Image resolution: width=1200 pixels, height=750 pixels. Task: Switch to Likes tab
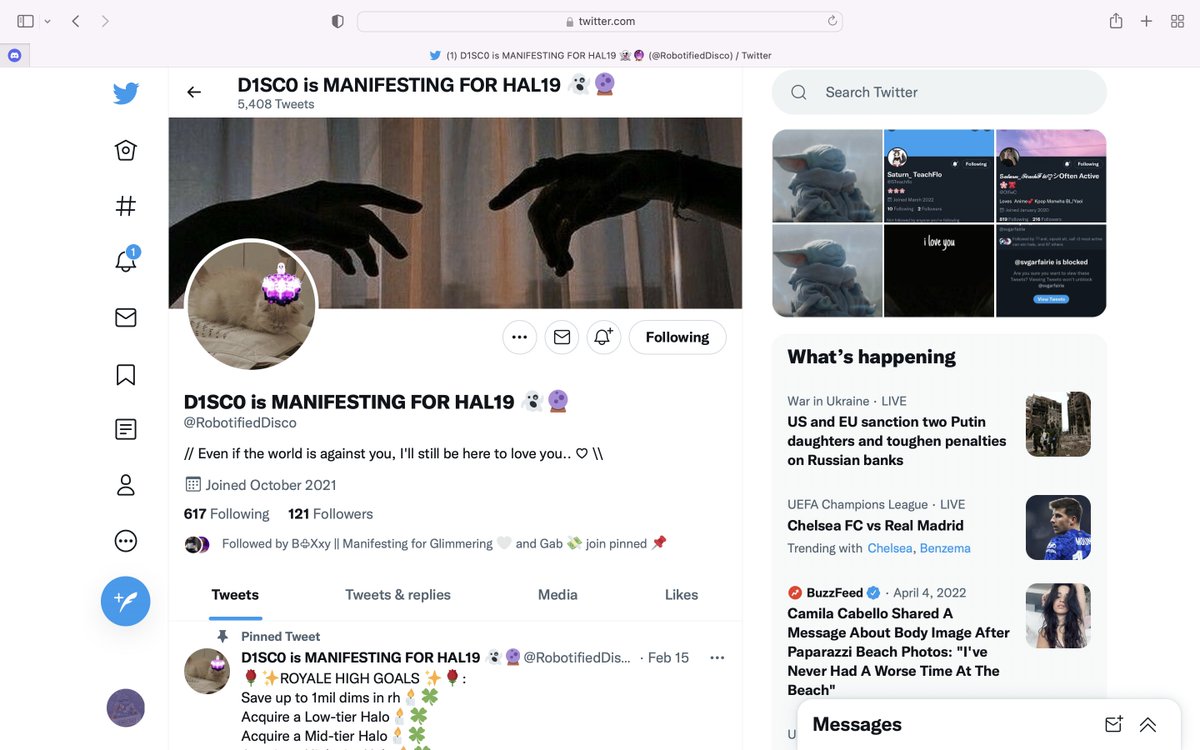click(x=681, y=595)
